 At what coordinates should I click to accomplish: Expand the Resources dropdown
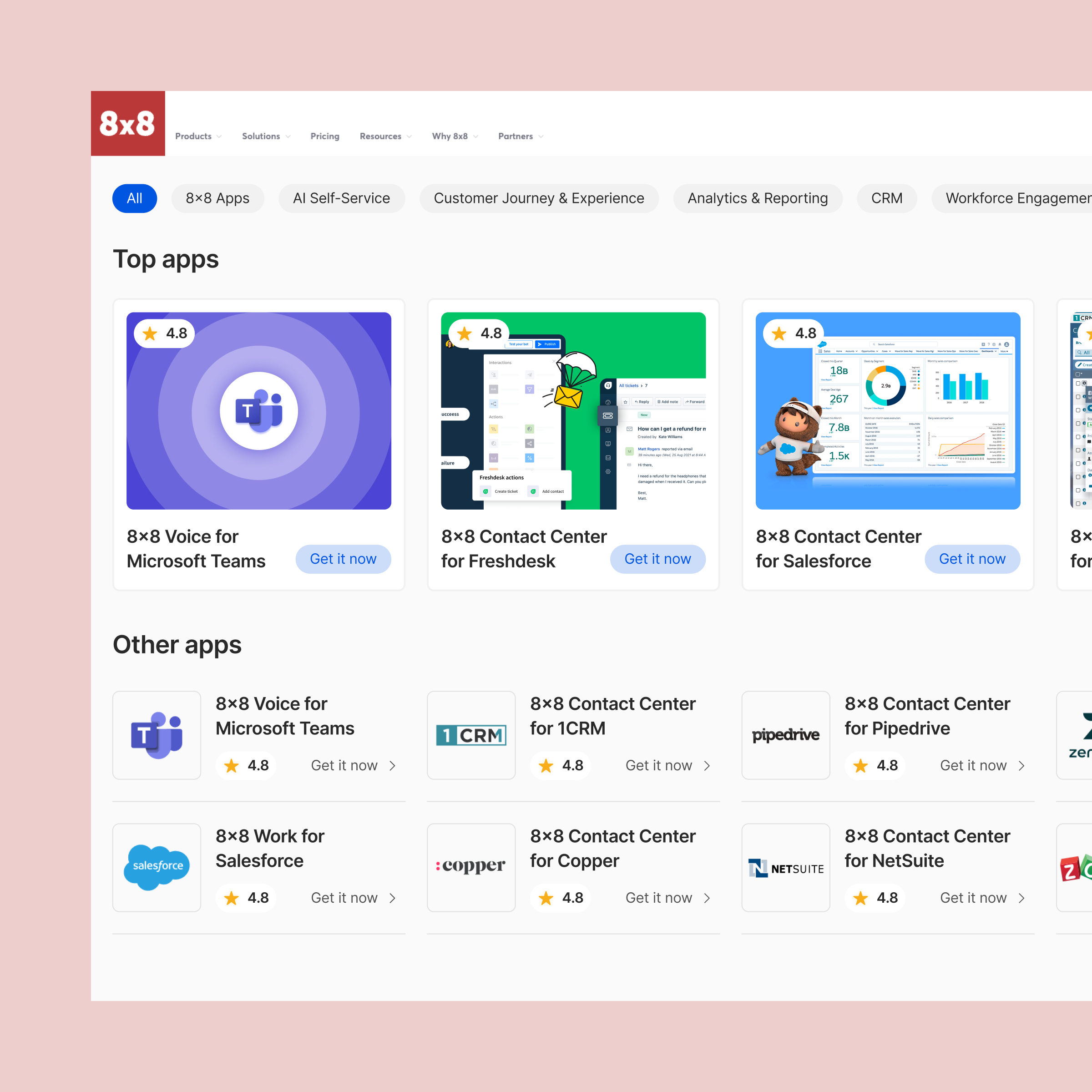[x=385, y=136]
